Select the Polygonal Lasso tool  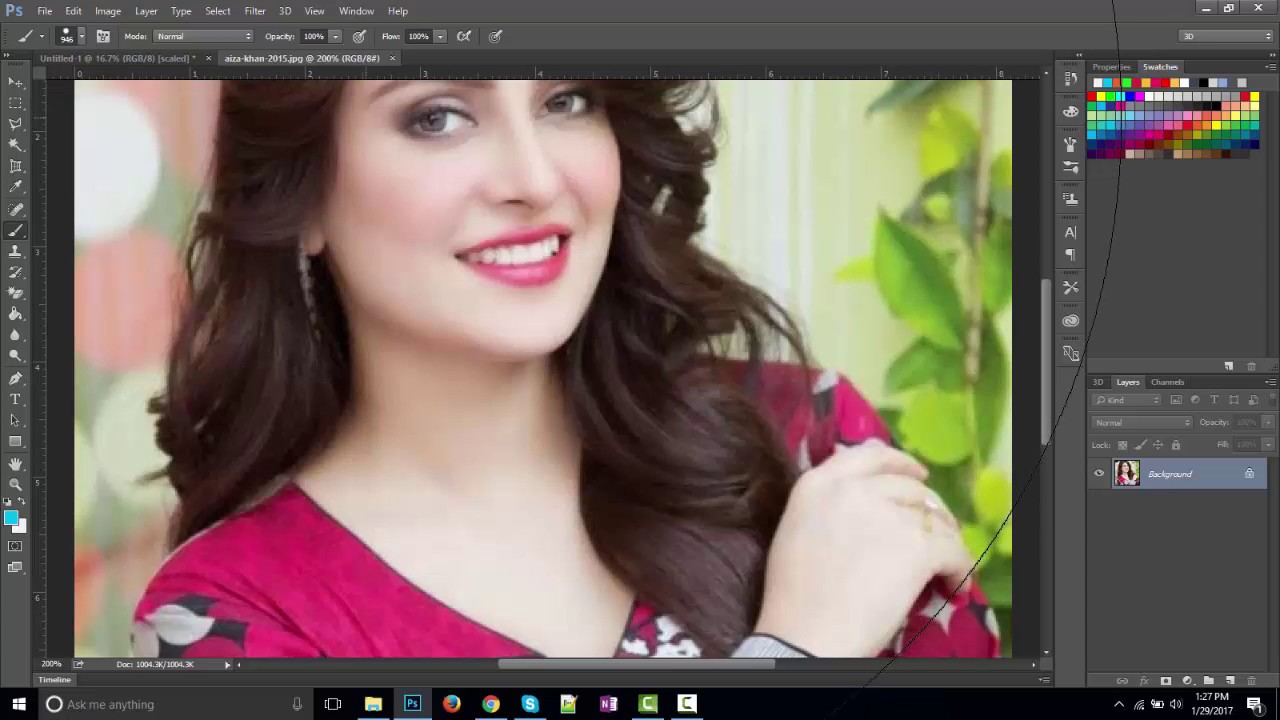click(15, 124)
